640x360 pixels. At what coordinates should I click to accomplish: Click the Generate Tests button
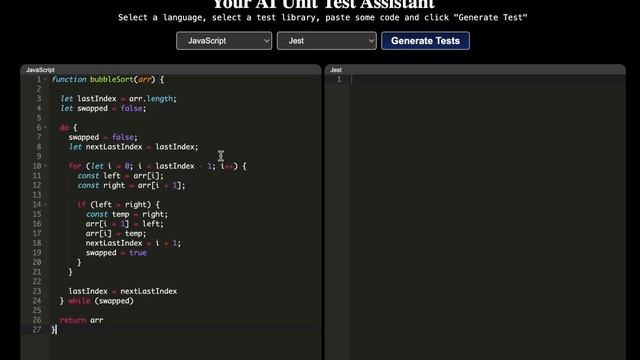click(x=425, y=41)
